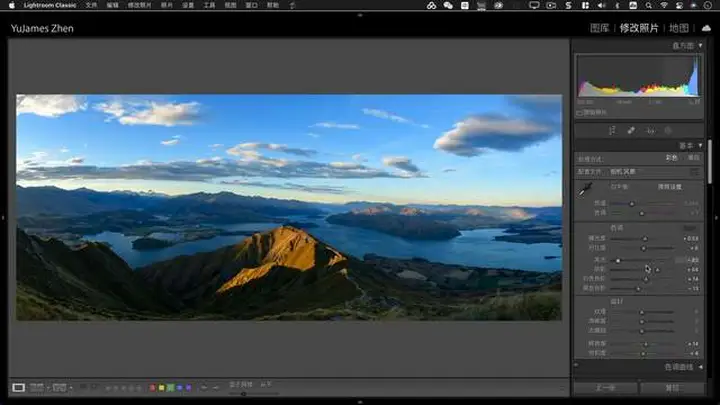
Task: Apply the red color label
Action: (x=152, y=387)
